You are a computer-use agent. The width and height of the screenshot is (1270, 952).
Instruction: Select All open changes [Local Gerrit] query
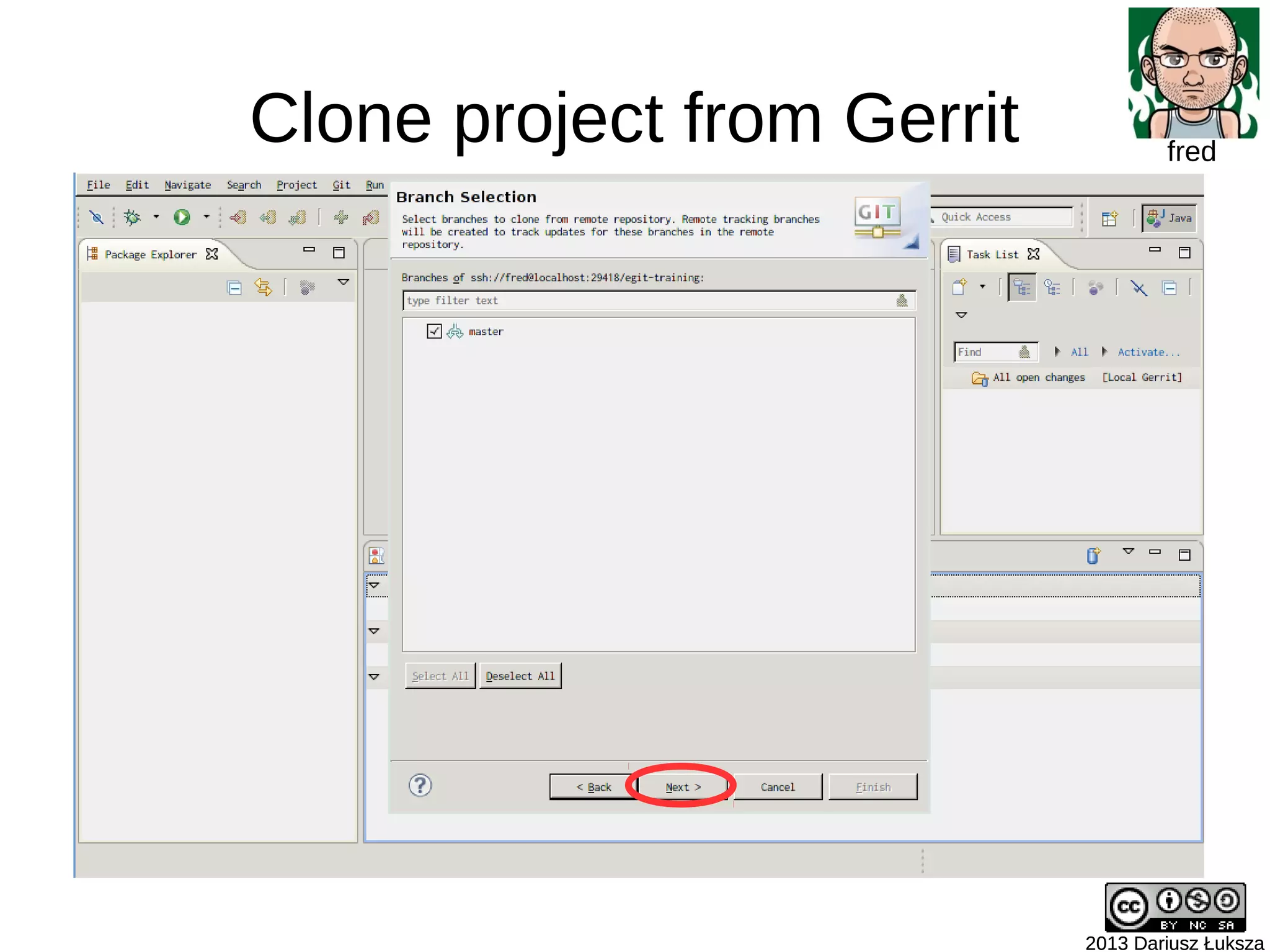tap(1076, 377)
